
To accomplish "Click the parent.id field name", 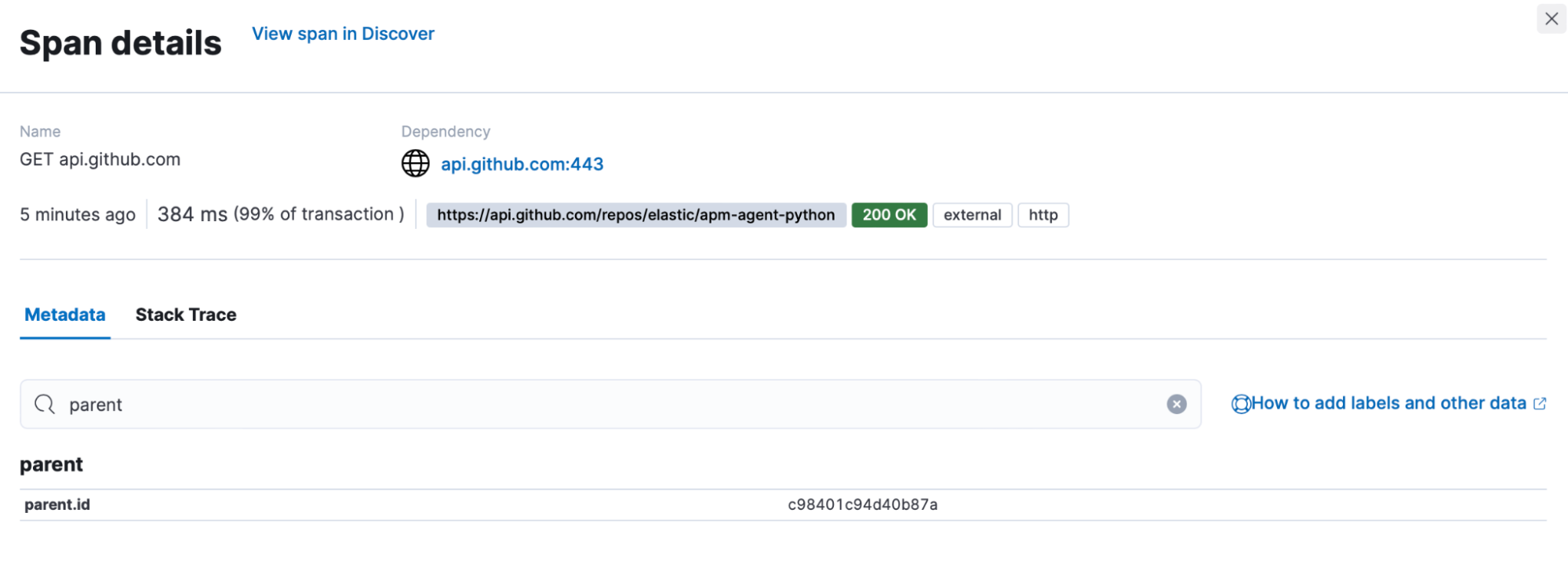I will (57, 504).
